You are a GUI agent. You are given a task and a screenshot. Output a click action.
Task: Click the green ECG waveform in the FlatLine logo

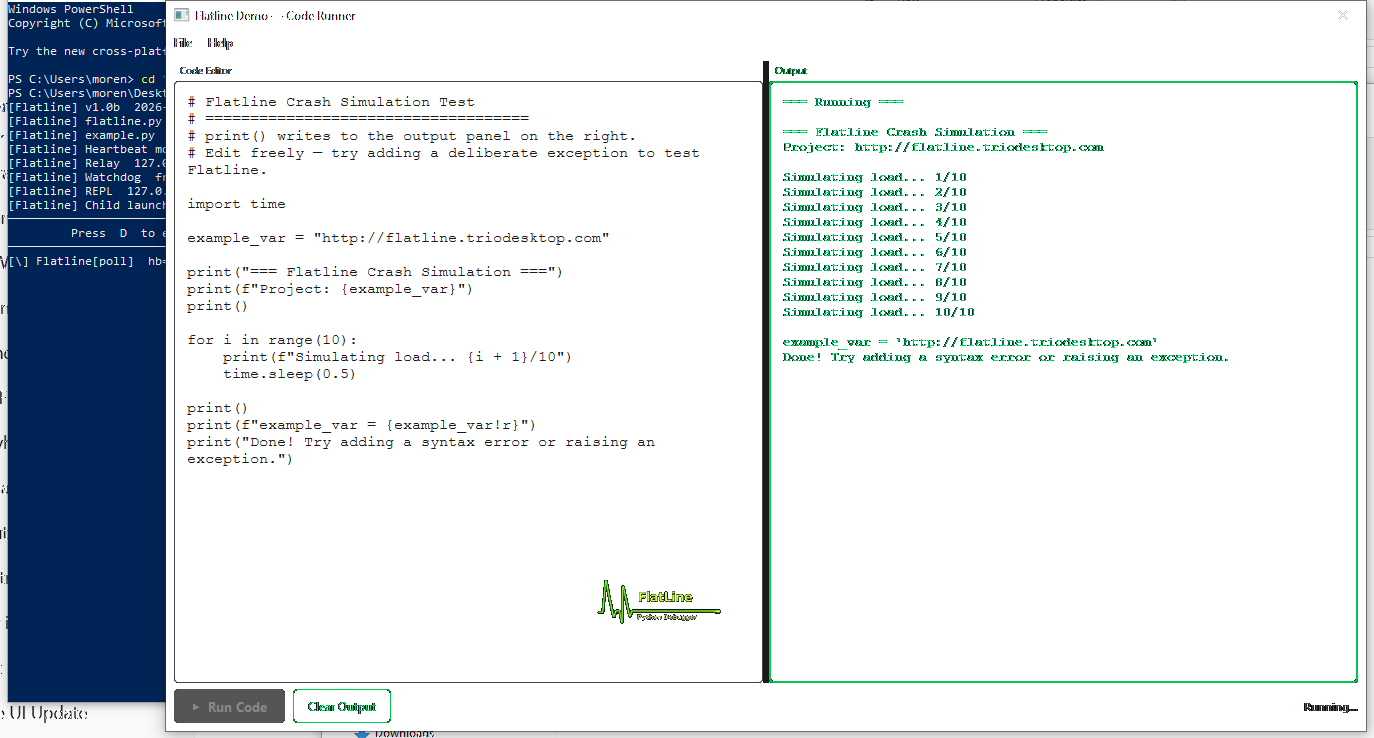pyautogui.click(x=615, y=609)
